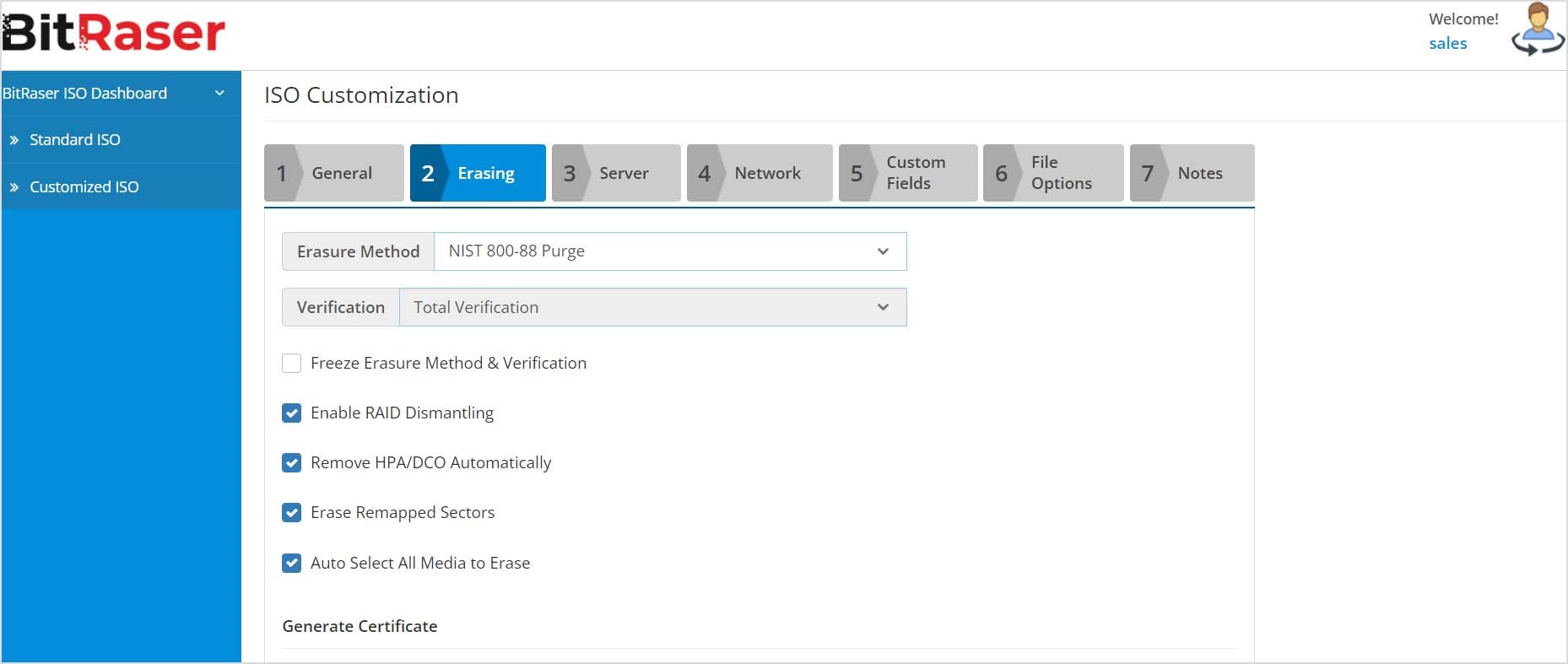
Task: Click the BitRaser logo
Action: (x=114, y=32)
